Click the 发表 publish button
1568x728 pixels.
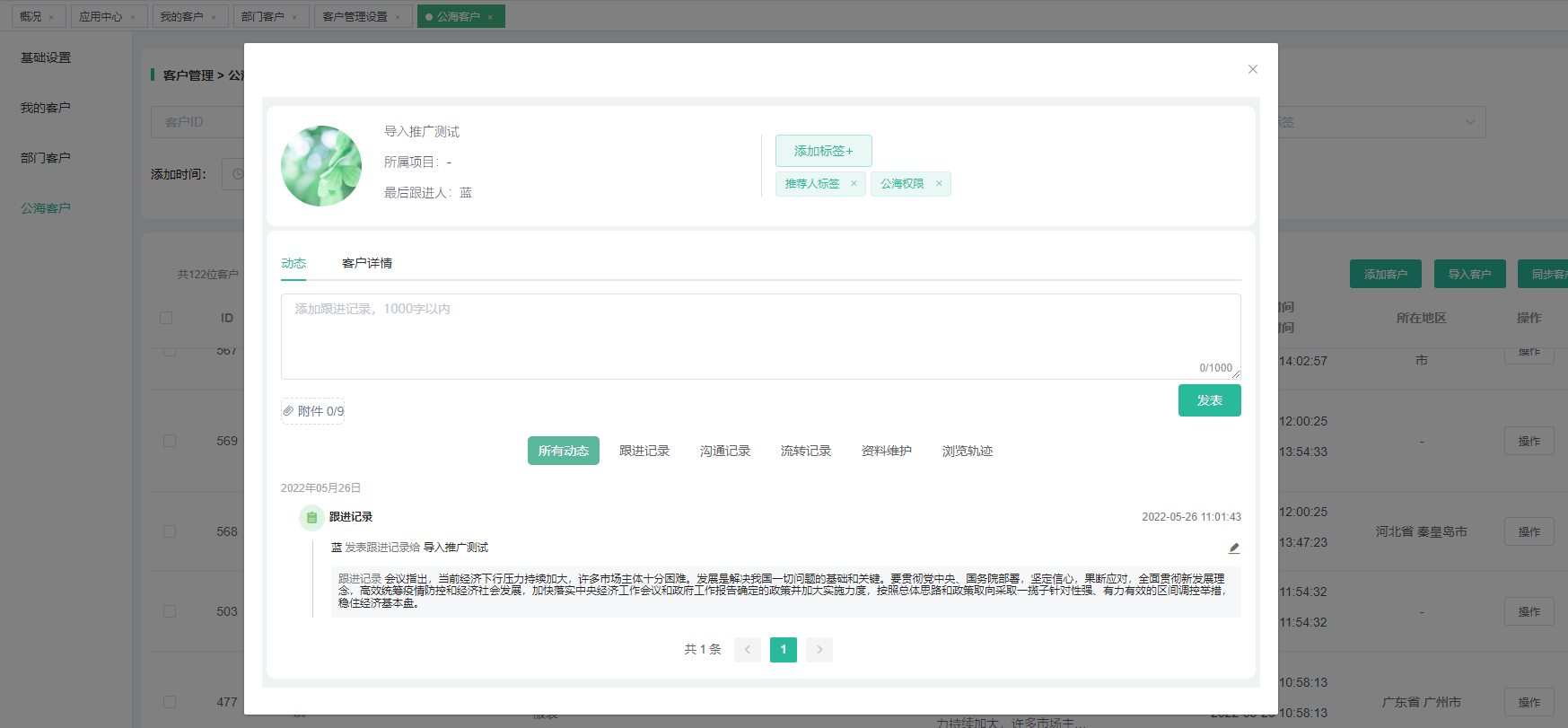1209,400
